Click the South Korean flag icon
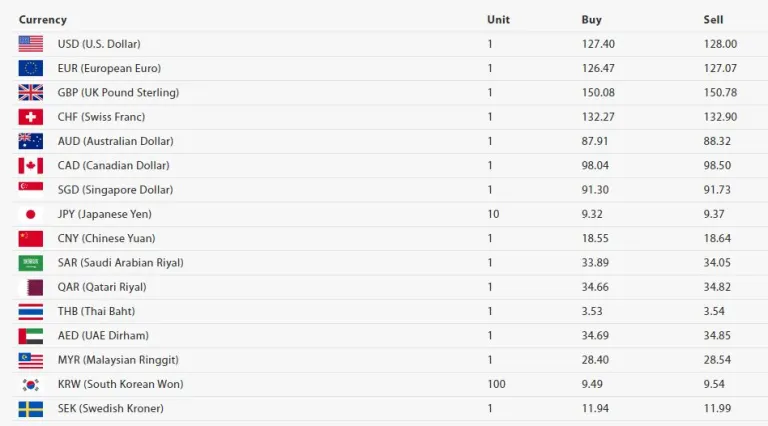Viewport: 768px width, 426px height. coord(31,384)
